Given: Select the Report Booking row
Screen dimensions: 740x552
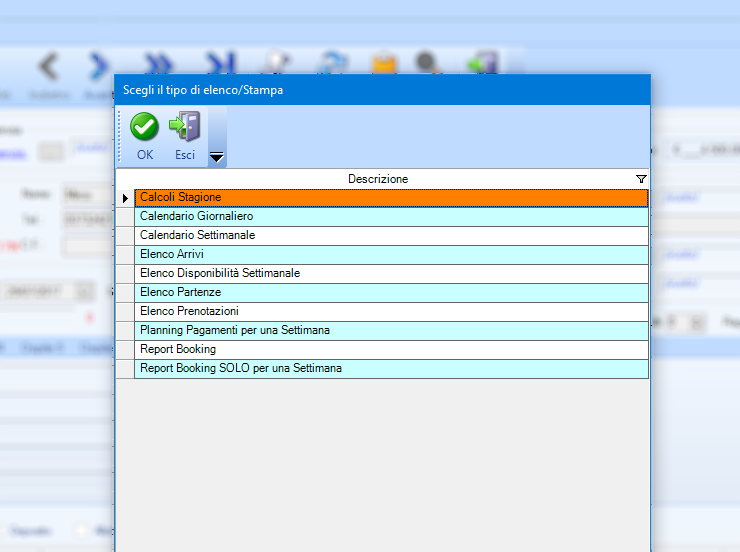Looking at the screenshot, I should 390,349.
